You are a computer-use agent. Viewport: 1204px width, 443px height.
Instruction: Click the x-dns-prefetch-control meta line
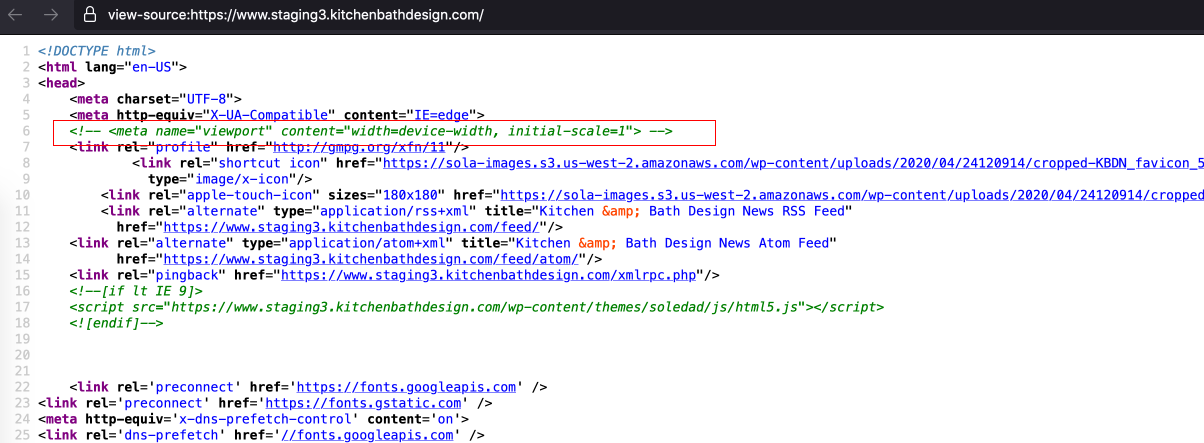point(254,419)
